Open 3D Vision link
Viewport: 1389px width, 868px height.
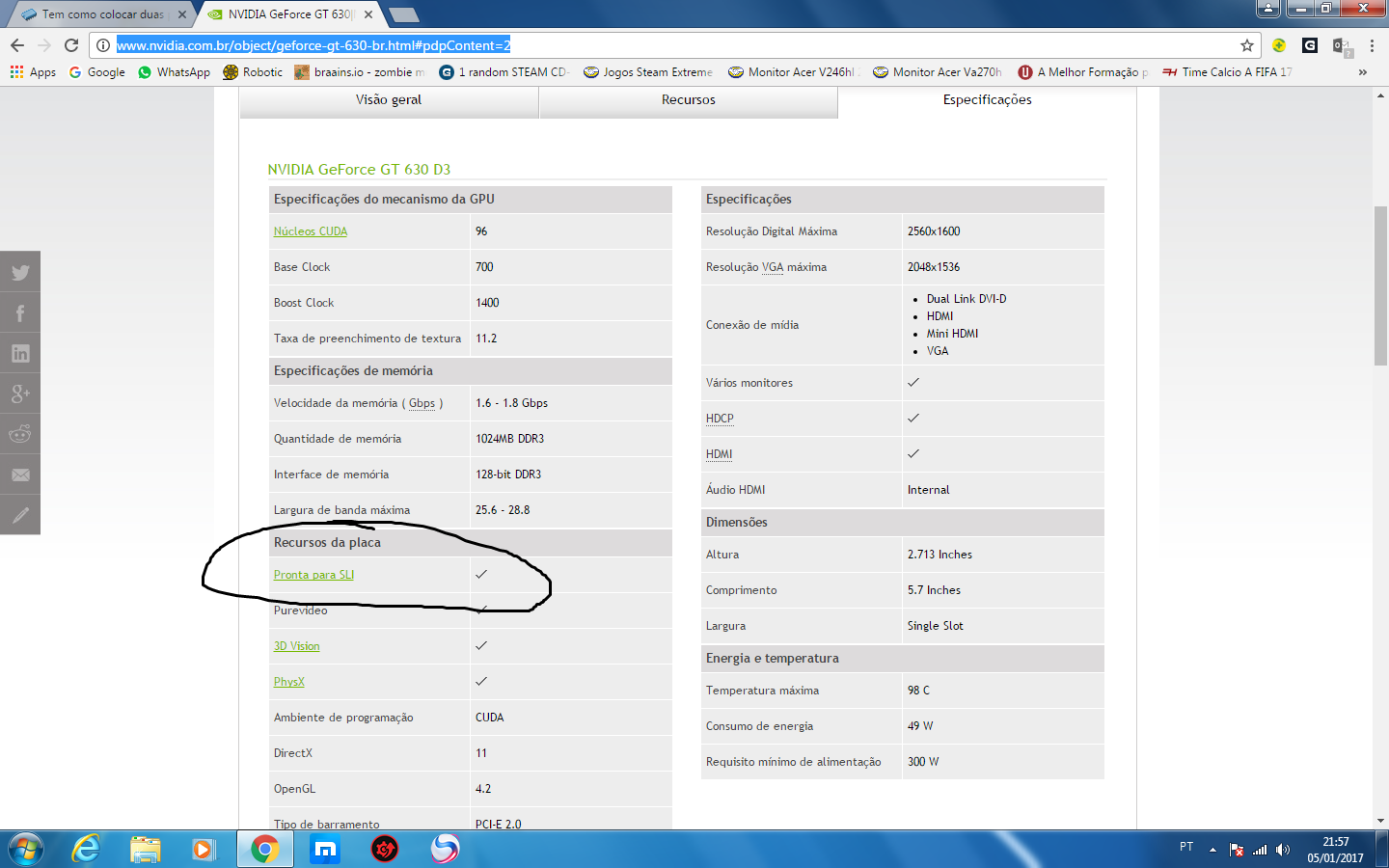pyautogui.click(x=296, y=646)
